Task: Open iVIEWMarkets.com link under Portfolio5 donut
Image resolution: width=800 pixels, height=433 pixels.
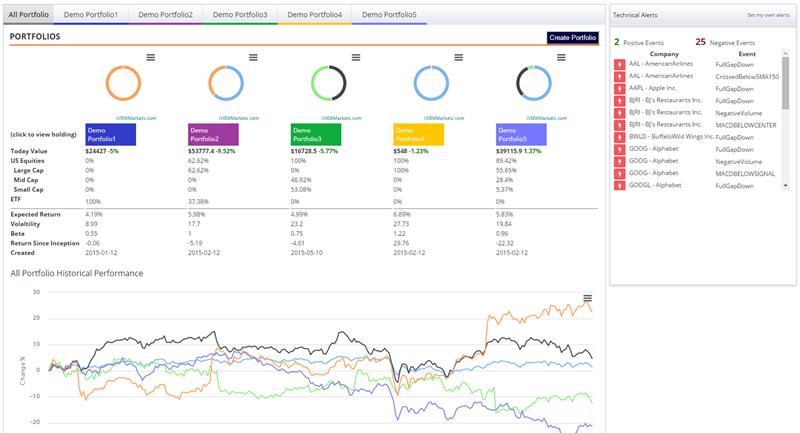Action: 546,118
